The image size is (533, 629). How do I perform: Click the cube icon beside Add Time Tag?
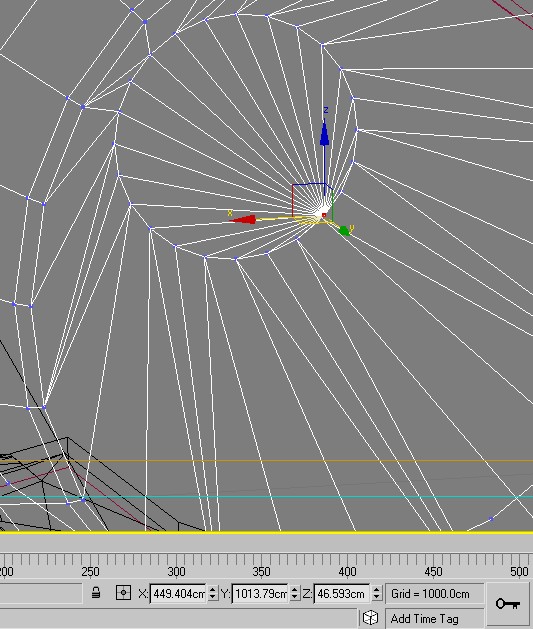pos(371,618)
